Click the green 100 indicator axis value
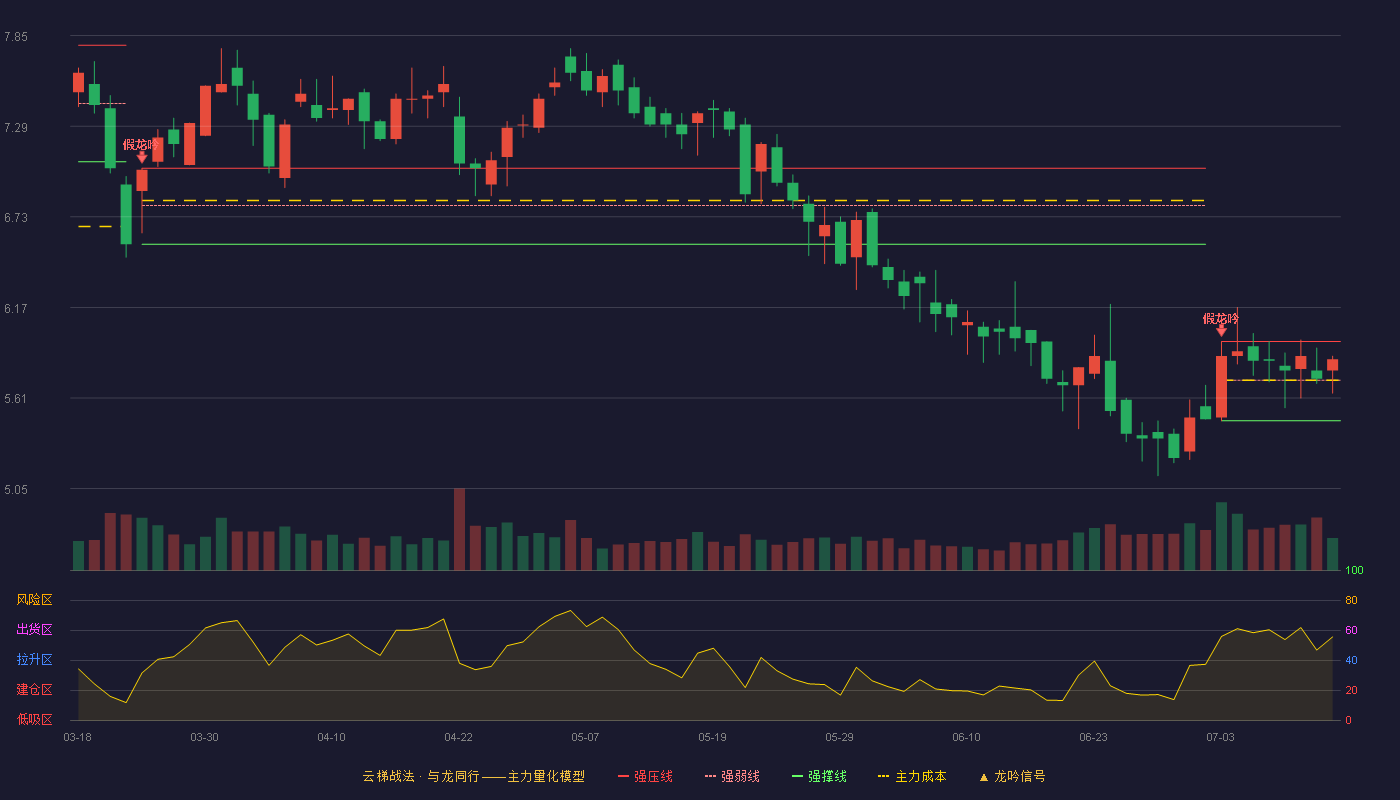This screenshot has width=1400, height=800. pos(1354,571)
